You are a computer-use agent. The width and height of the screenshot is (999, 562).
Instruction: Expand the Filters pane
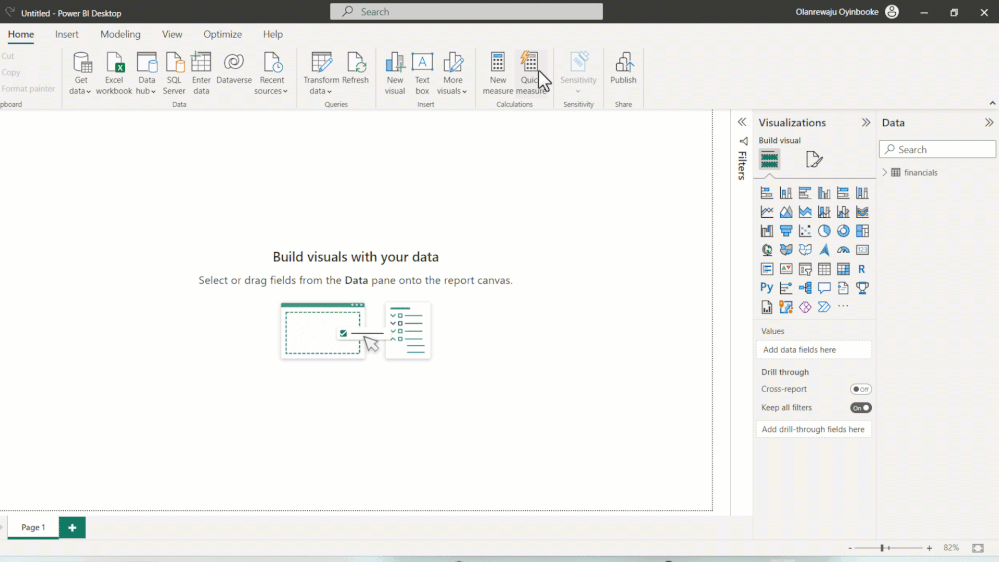[x=742, y=122]
